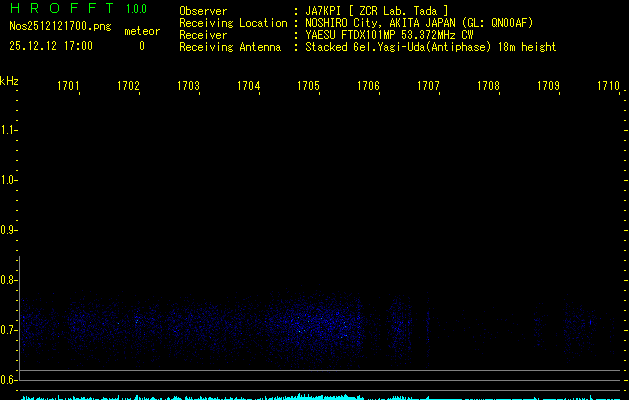Click the kHz unit label
Screen dimensions: 629x400
click(x=9, y=80)
